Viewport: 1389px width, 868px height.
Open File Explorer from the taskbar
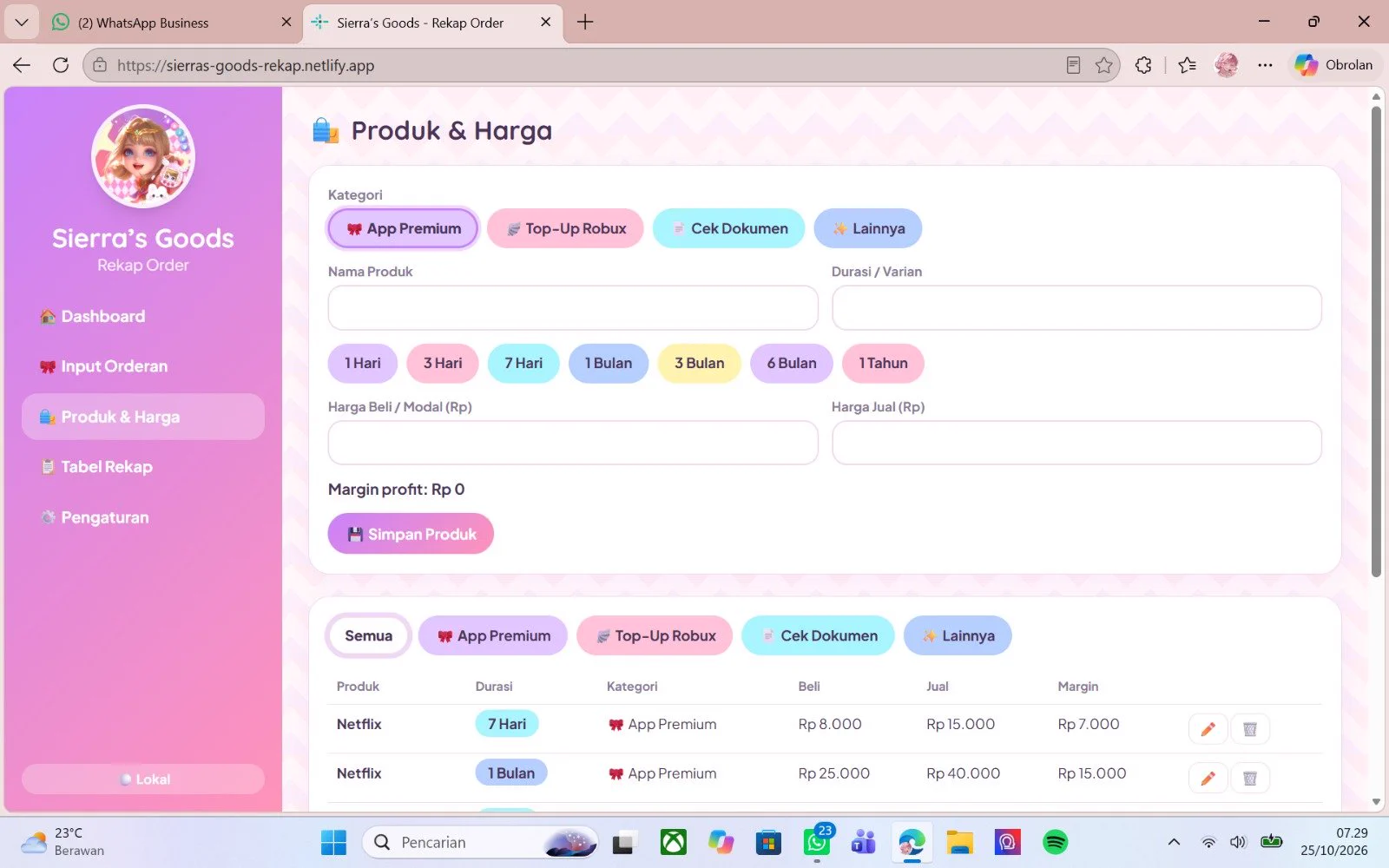pos(959,842)
